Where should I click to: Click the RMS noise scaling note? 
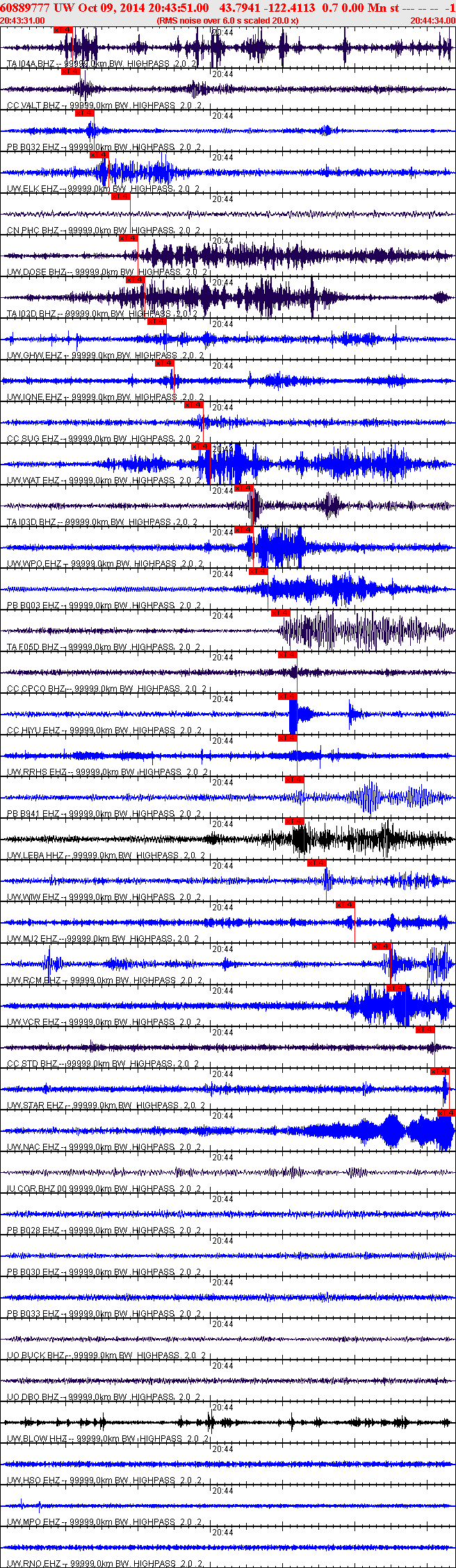(228, 21)
